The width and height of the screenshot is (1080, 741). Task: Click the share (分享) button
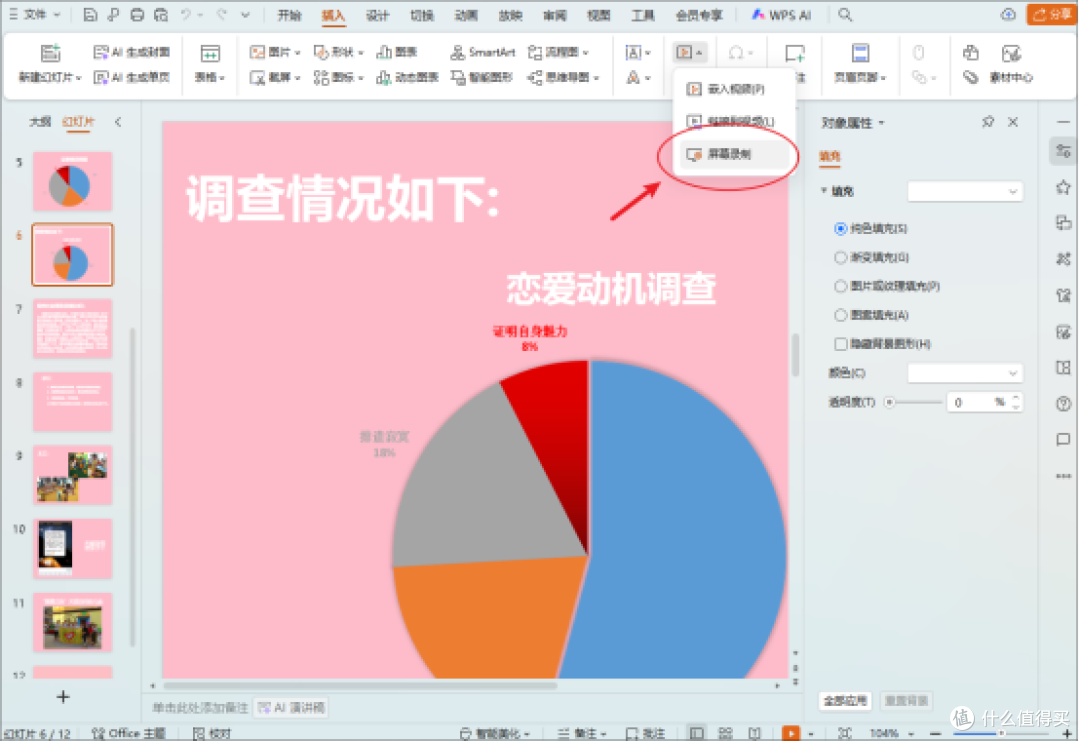point(1052,14)
